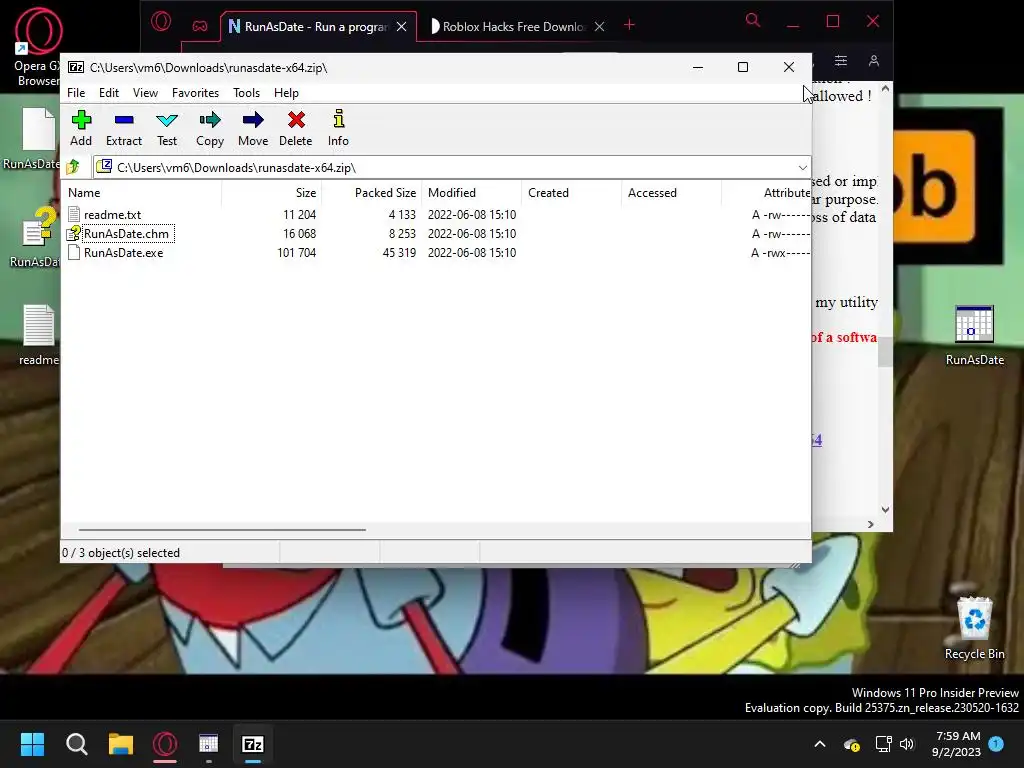The height and width of the screenshot is (768, 1024).
Task: Open taskbar Search
Action: click(x=76, y=744)
